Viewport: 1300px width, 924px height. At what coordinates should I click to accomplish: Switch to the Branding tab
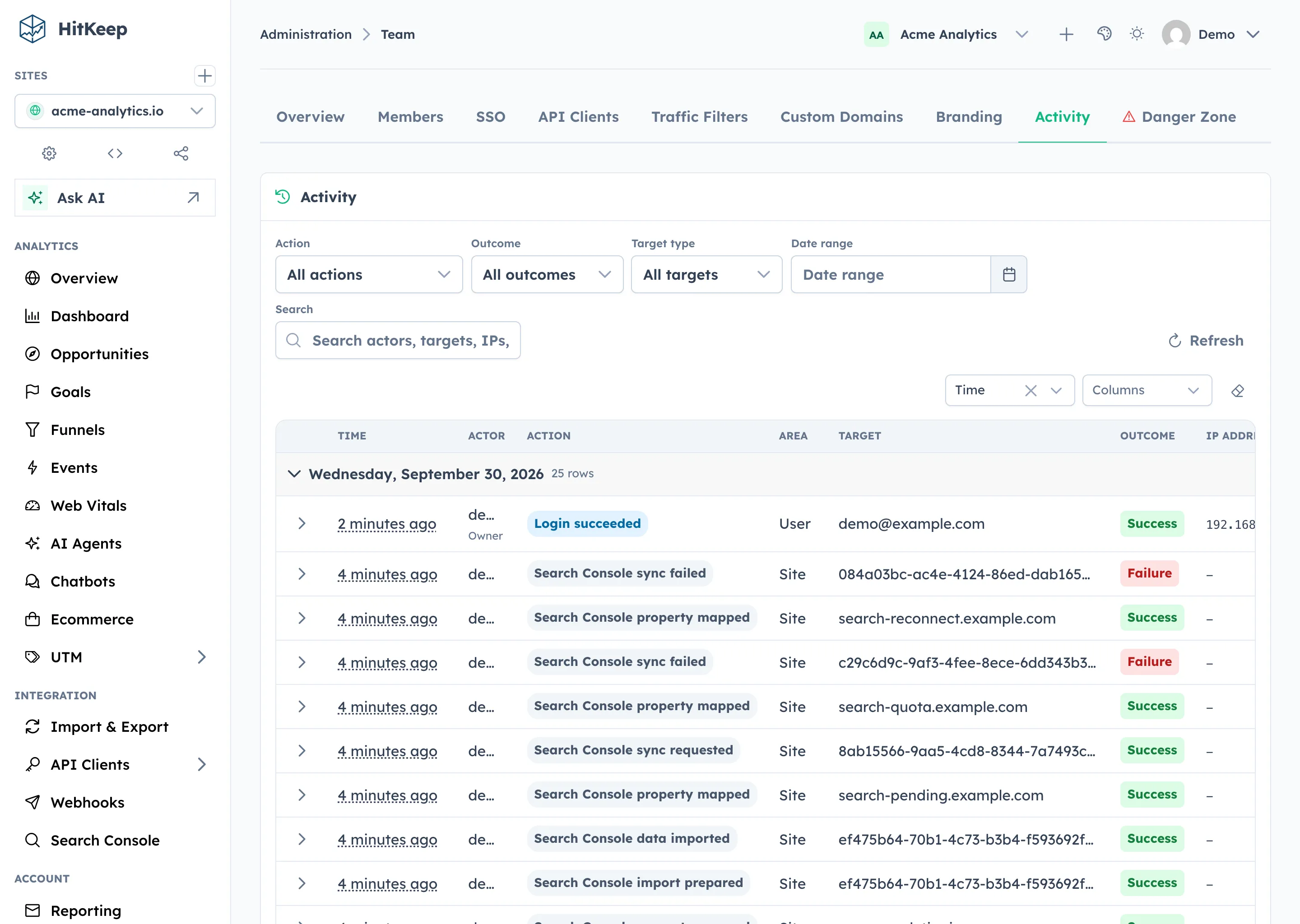969,117
